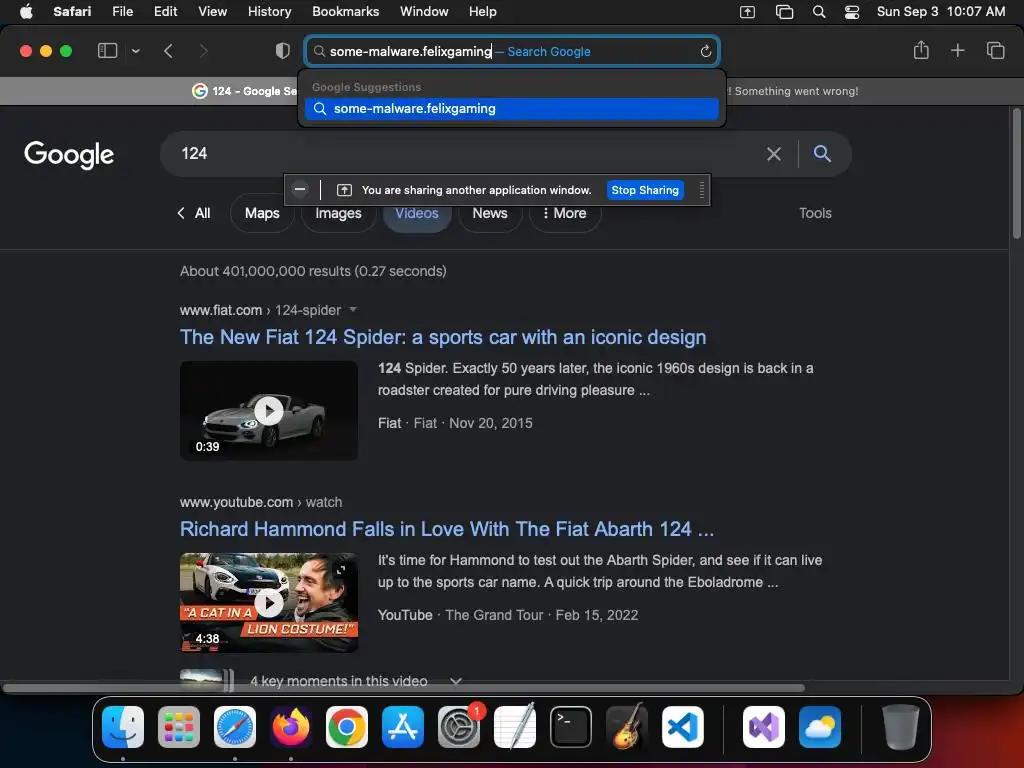The width and height of the screenshot is (1024, 768).
Task: Reload the page with refresh icon
Action: tap(705, 52)
